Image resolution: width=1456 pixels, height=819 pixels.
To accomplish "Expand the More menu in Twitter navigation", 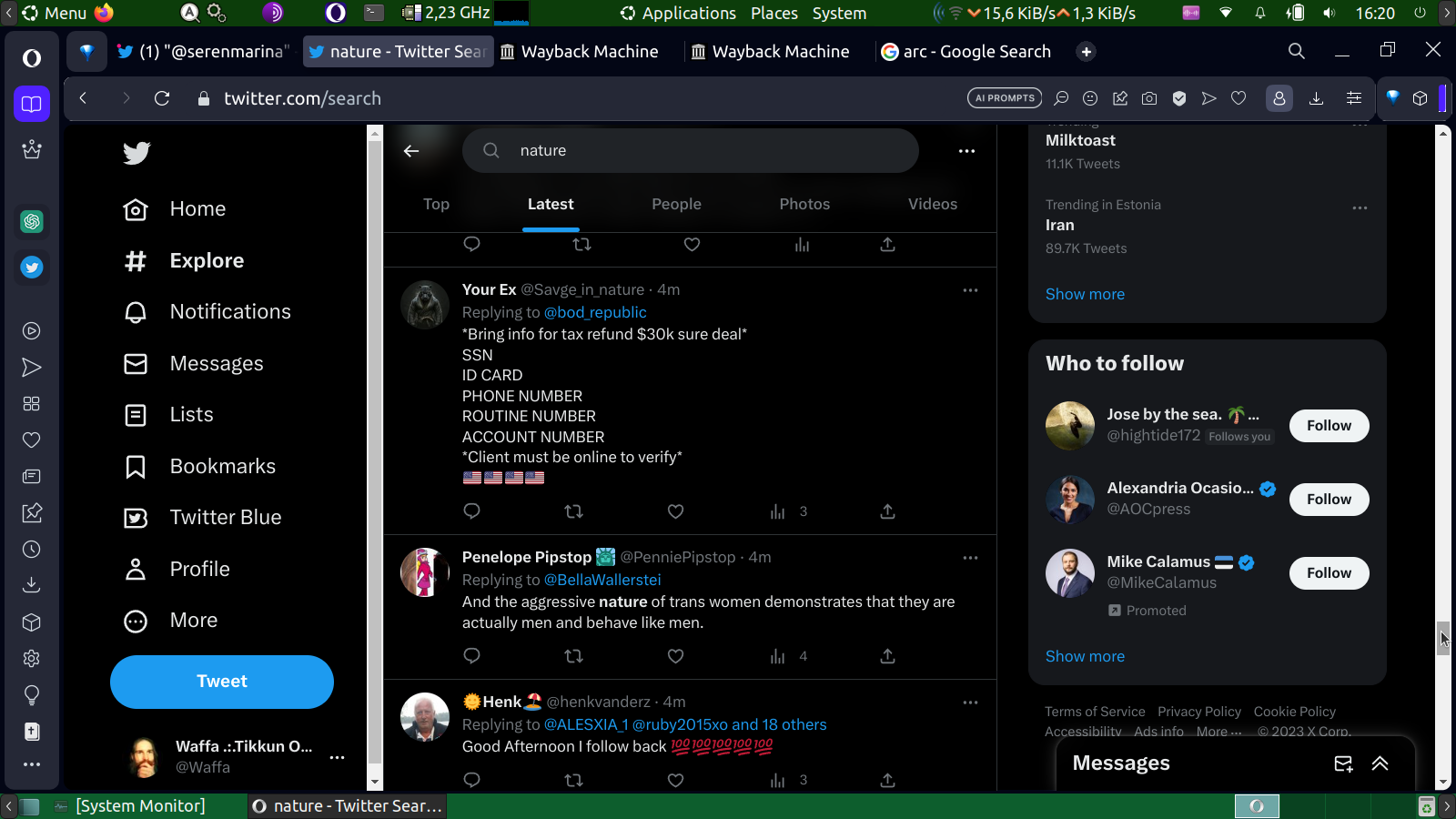I will 171,621.
